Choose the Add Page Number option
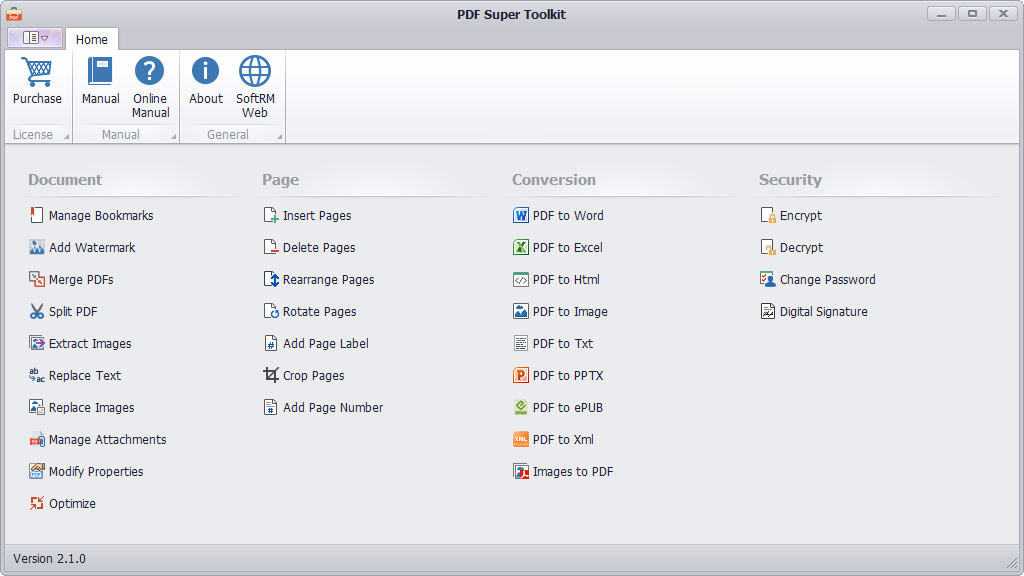The height and width of the screenshot is (576, 1024). (332, 408)
